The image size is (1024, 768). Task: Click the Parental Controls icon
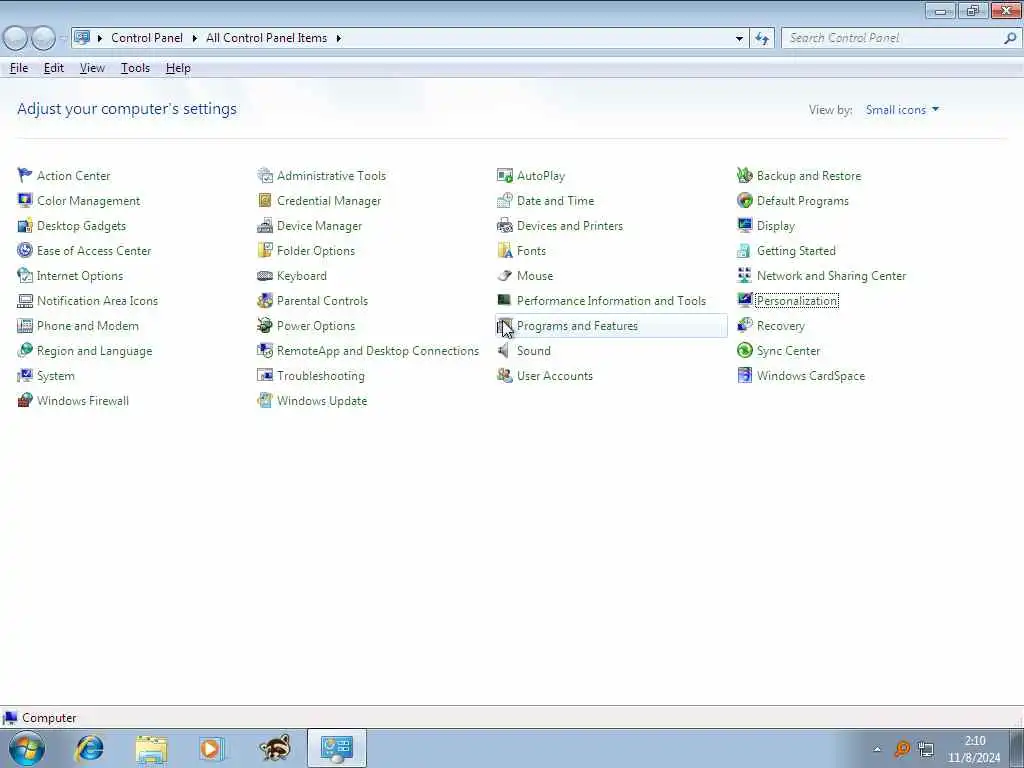[x=264, y=300]
